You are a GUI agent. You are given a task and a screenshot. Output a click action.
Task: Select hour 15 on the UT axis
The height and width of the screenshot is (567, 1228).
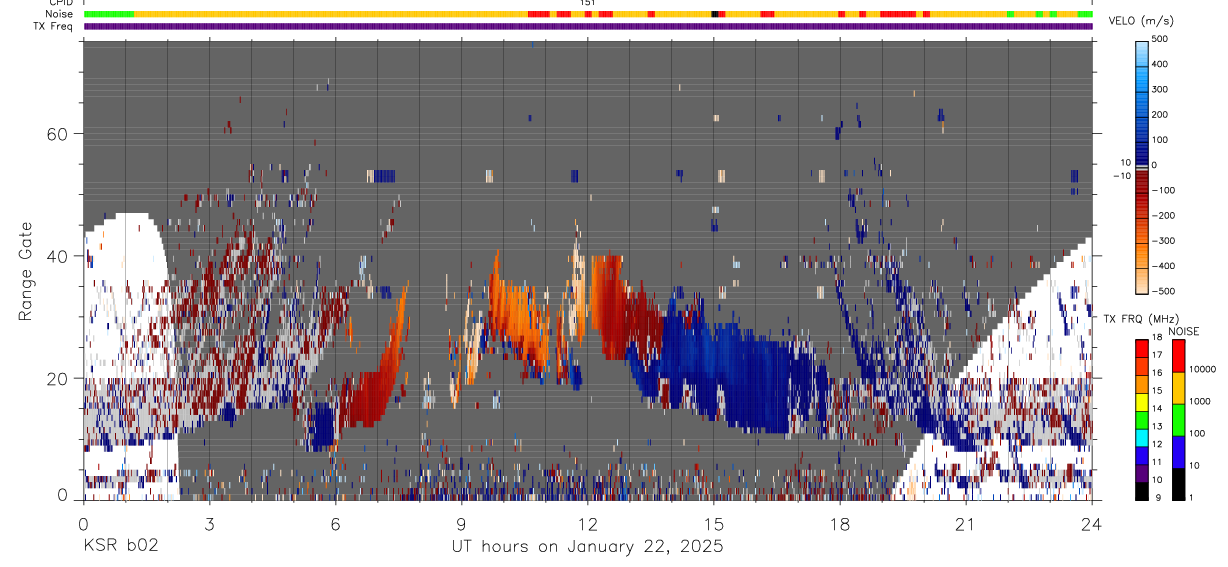[x=714, y=523]
